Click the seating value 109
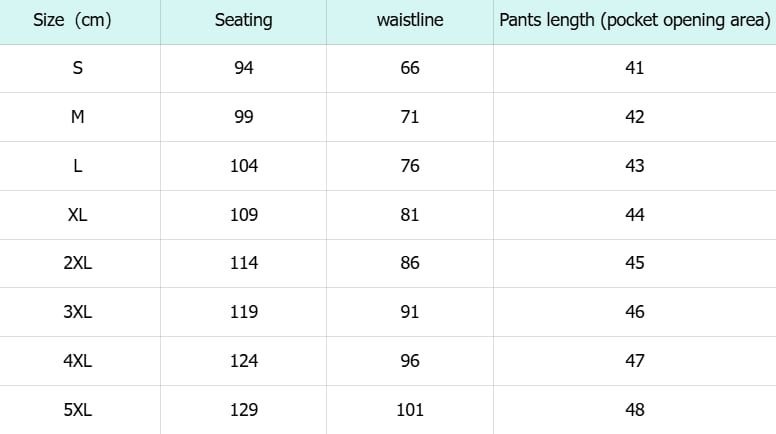The width and height of the screenshot is (776, 434). coord(243,215)
